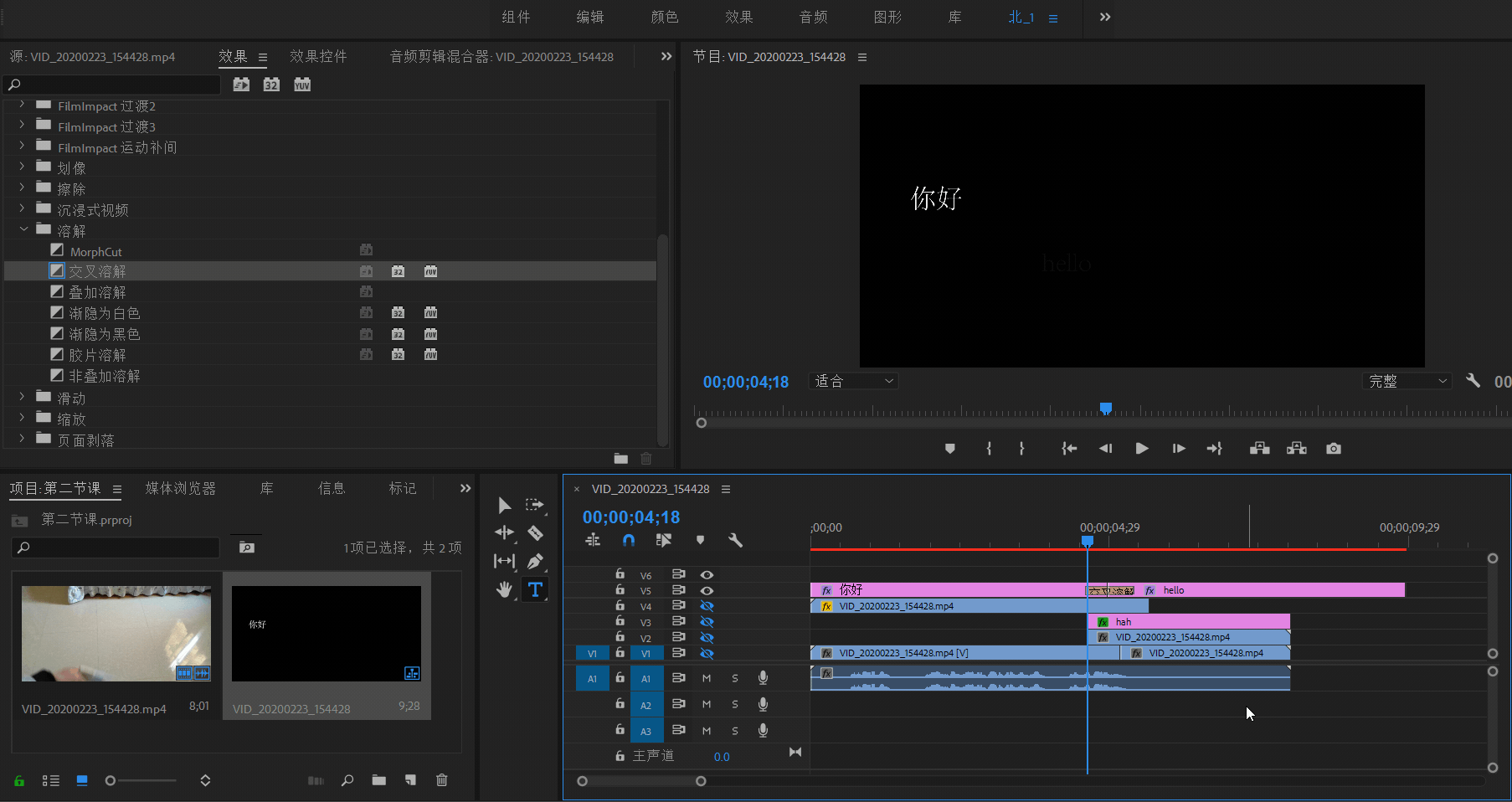The height and width of the screenshot is (802, 1512).
Task: Hide the V5 track output
Action: (x=707, y=590)
